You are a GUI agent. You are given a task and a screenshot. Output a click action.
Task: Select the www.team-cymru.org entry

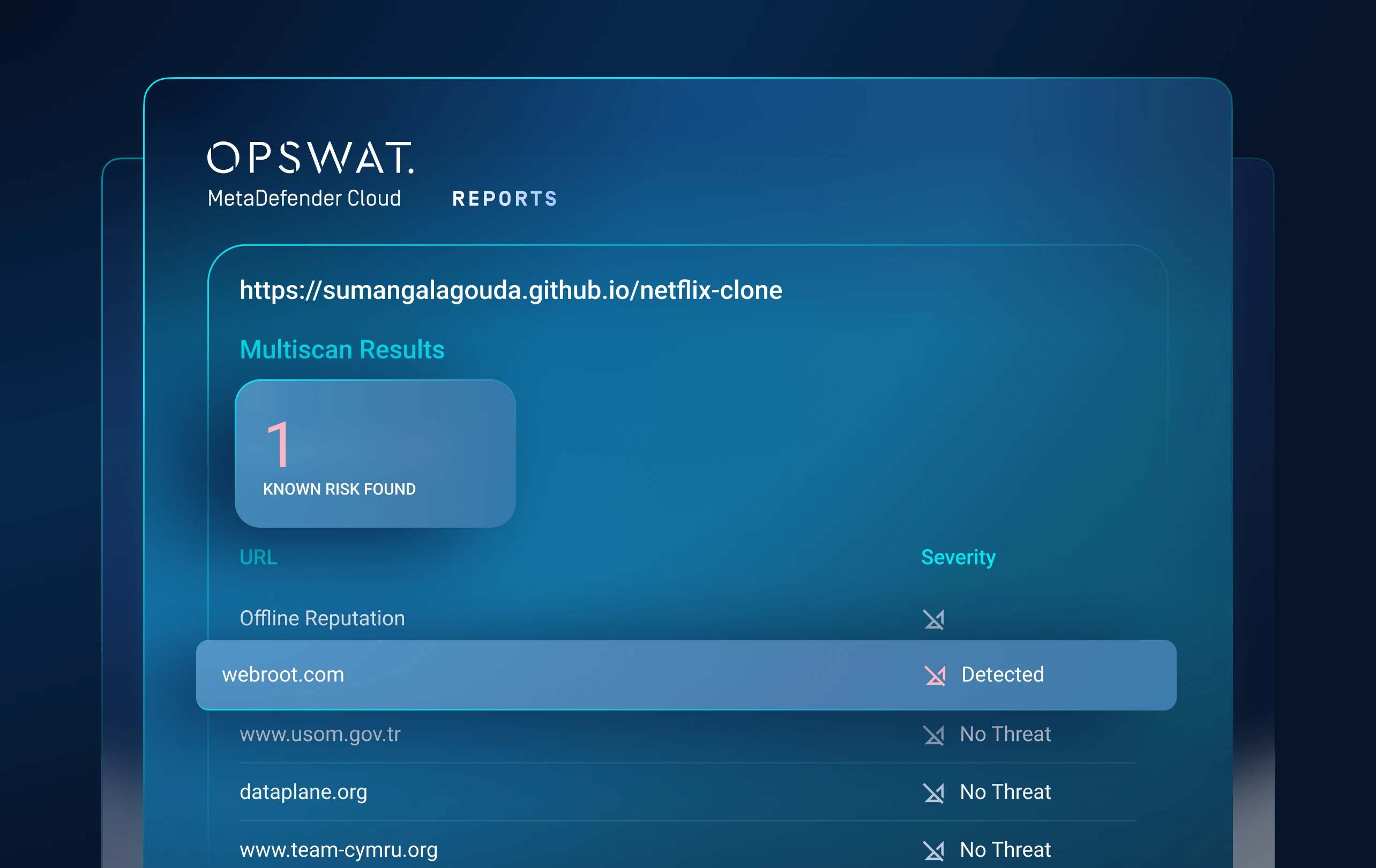pos(338,850)
